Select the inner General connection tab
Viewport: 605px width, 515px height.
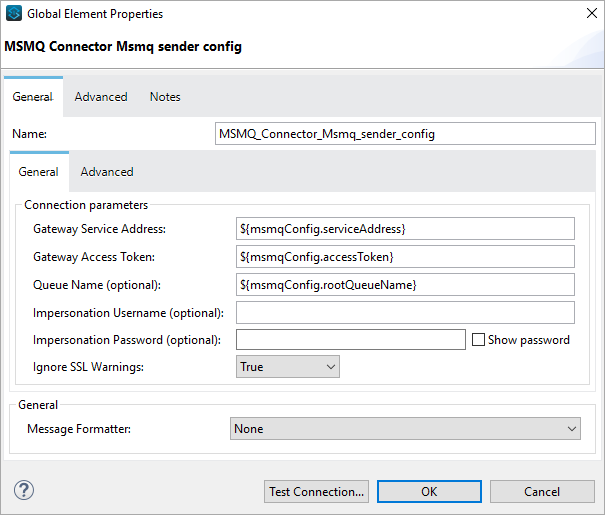(x=39, y=172)
